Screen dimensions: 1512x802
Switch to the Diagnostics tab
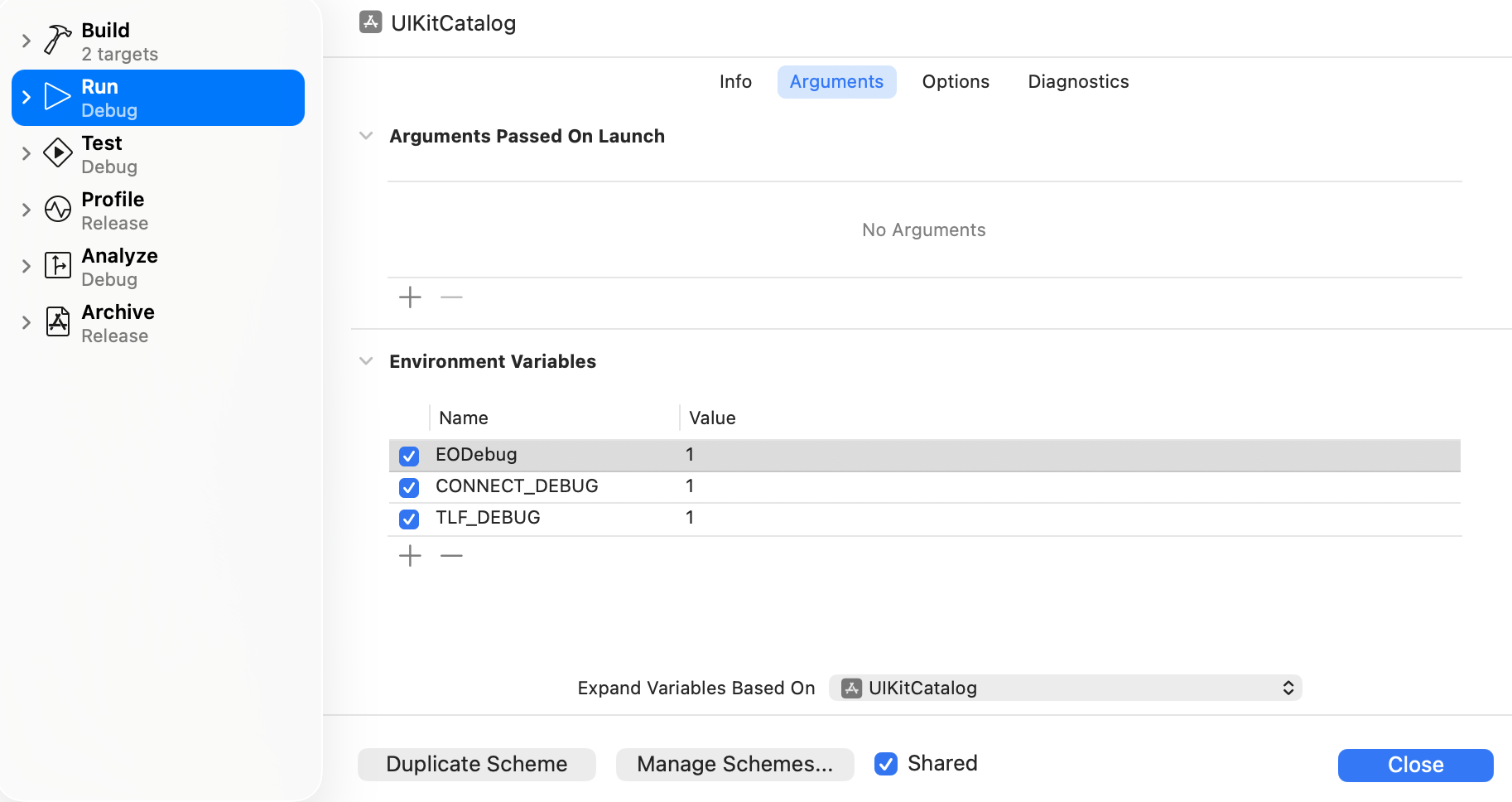click(1078, 81)
